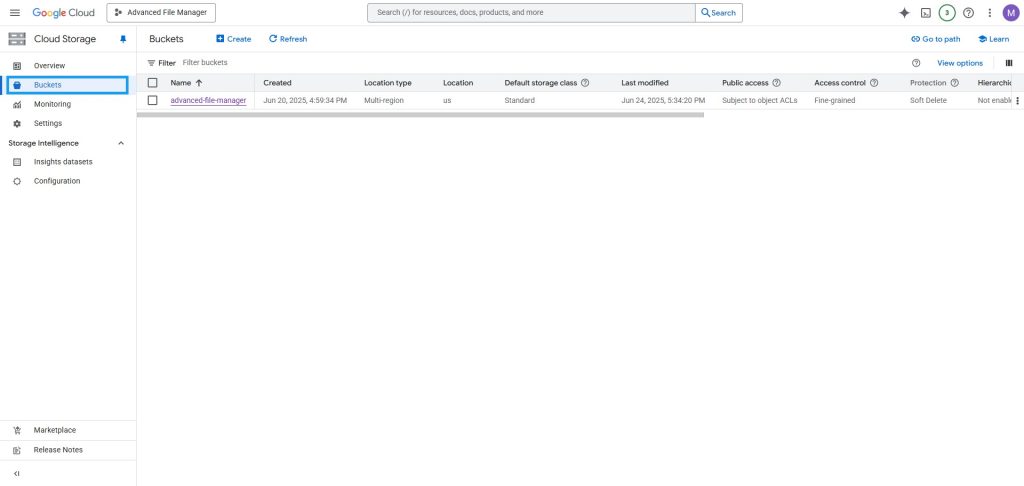1024x486 pixels.
Task: Check the advanced-file-manager row checkbox
Action: pyautogui.click(x=153, y=100)
